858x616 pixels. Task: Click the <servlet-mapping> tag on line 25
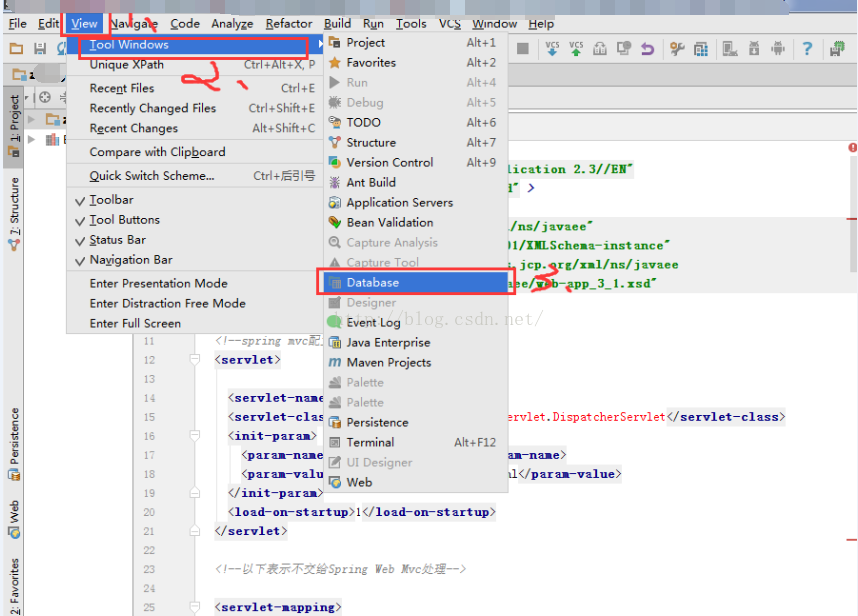(x=278, y=607)
